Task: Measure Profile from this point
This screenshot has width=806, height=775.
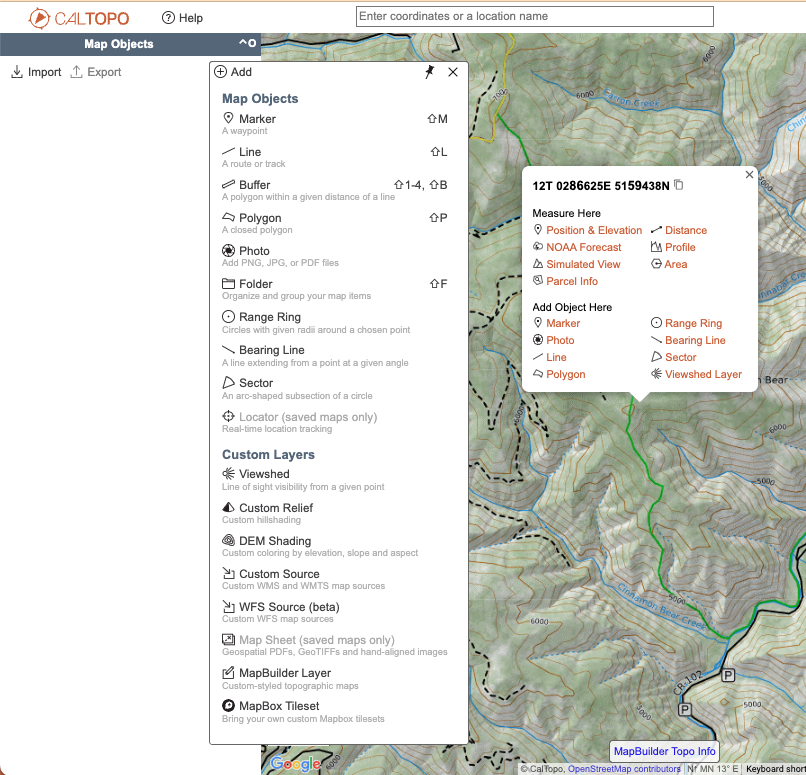Action: [x=680, y=247]
